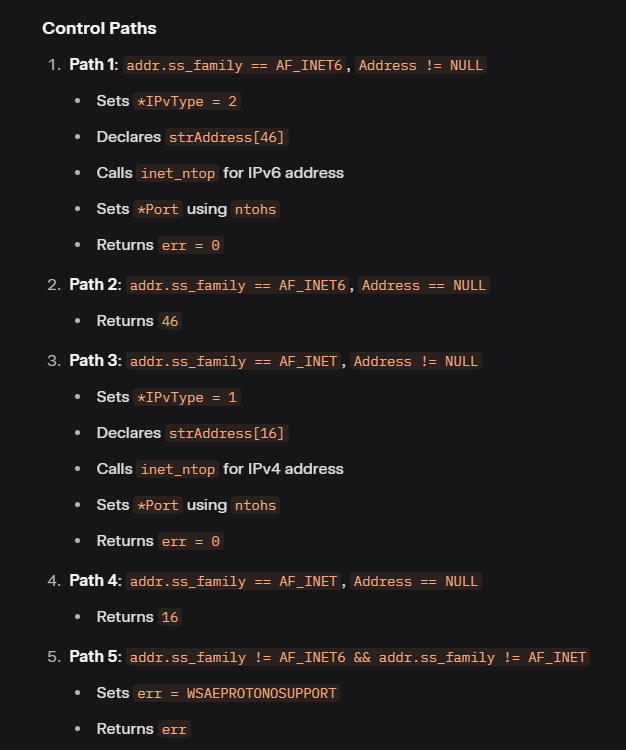
Task: Click the *Port code under Path 3
Action: click(x=158, y=506)
